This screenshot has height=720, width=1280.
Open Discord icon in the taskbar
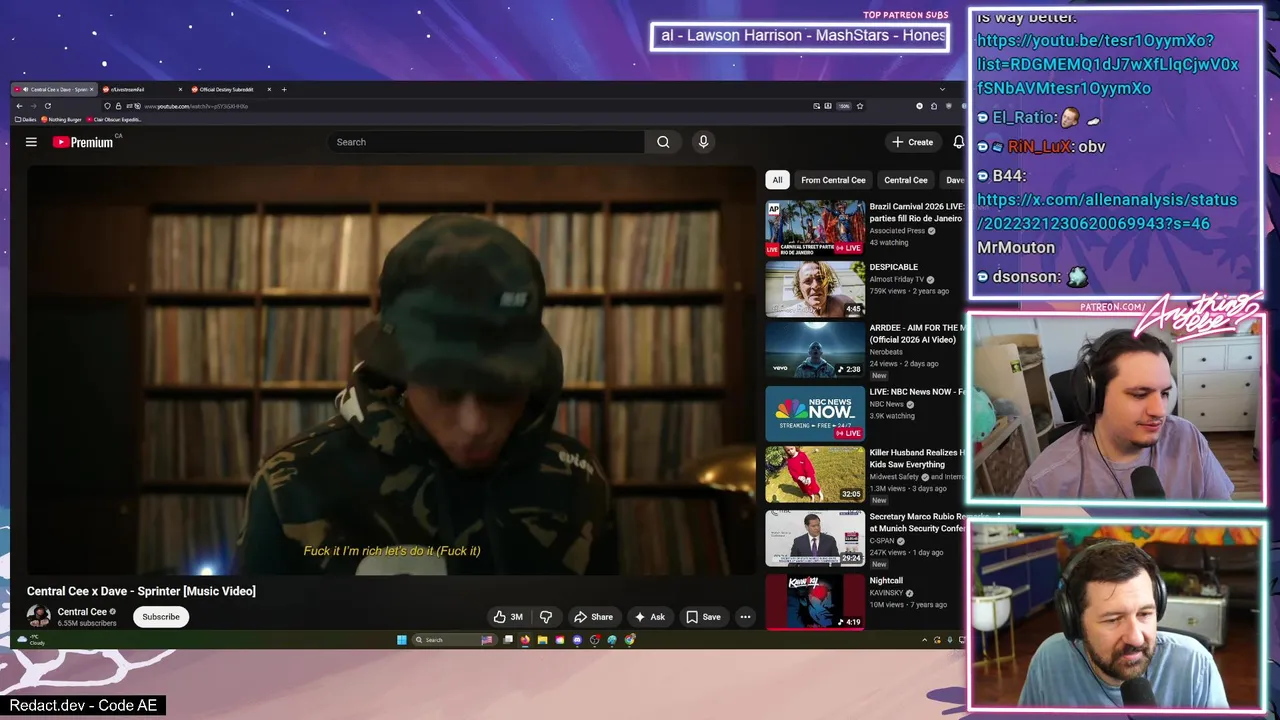[x=577, y=640]
